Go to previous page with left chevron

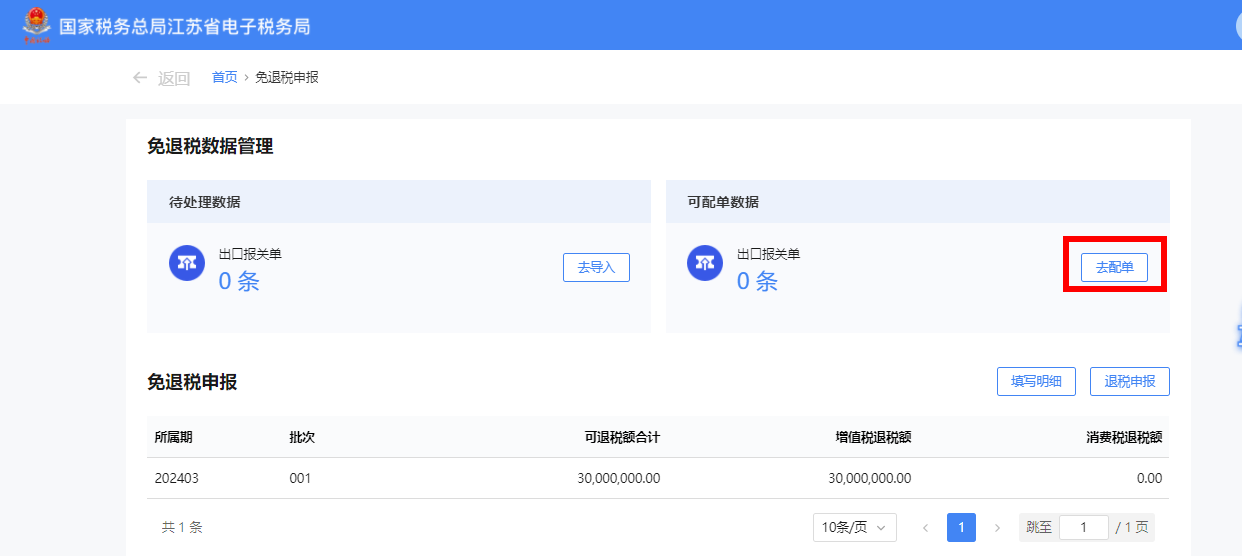(x=925, y=527)
